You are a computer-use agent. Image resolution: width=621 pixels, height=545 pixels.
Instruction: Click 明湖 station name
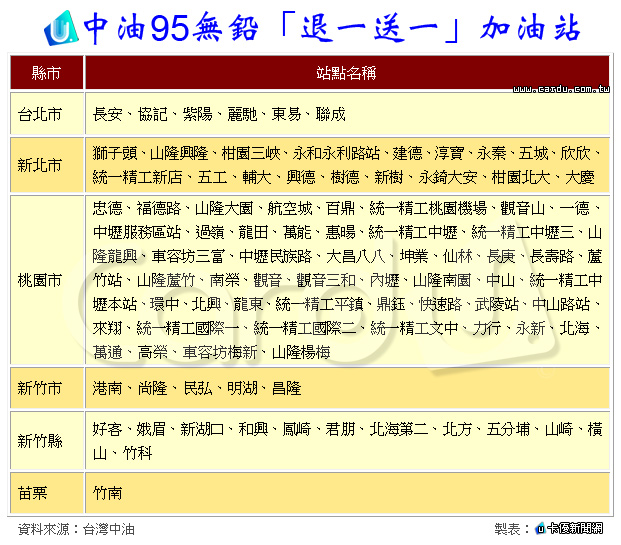[x=242, y=388]
